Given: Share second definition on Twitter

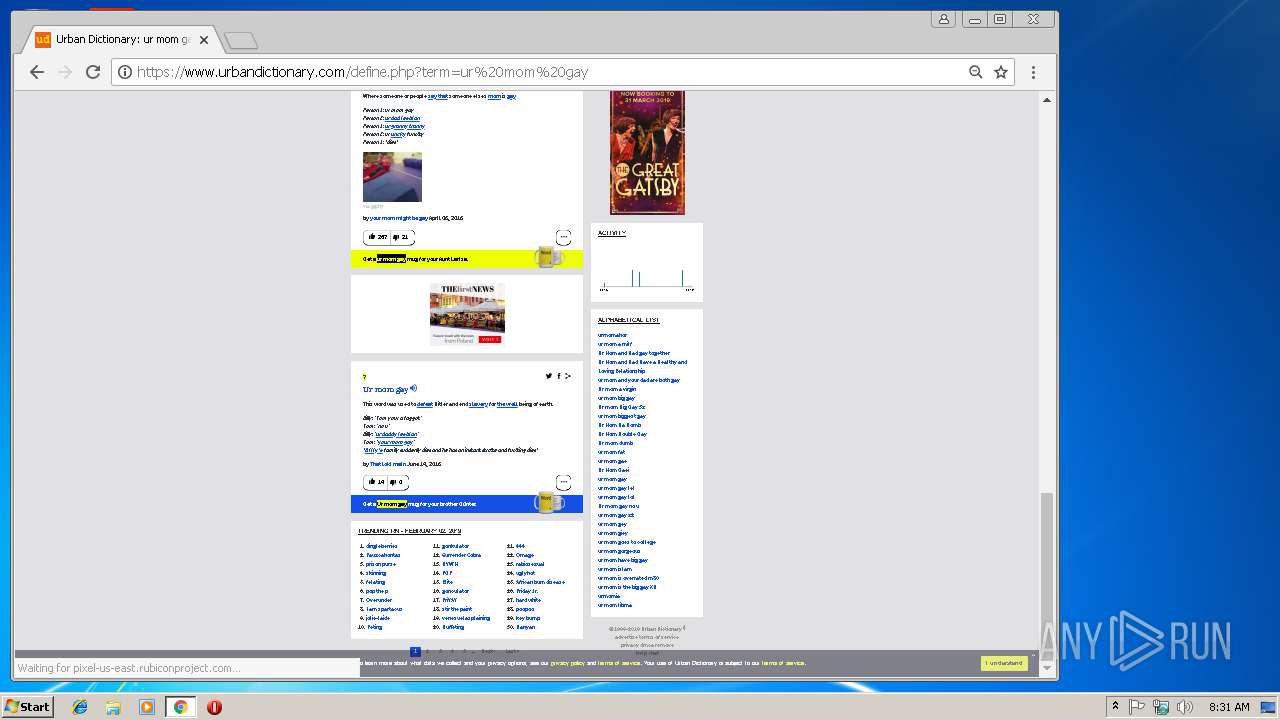Looking at the screenshot, I should coord(548,376).
